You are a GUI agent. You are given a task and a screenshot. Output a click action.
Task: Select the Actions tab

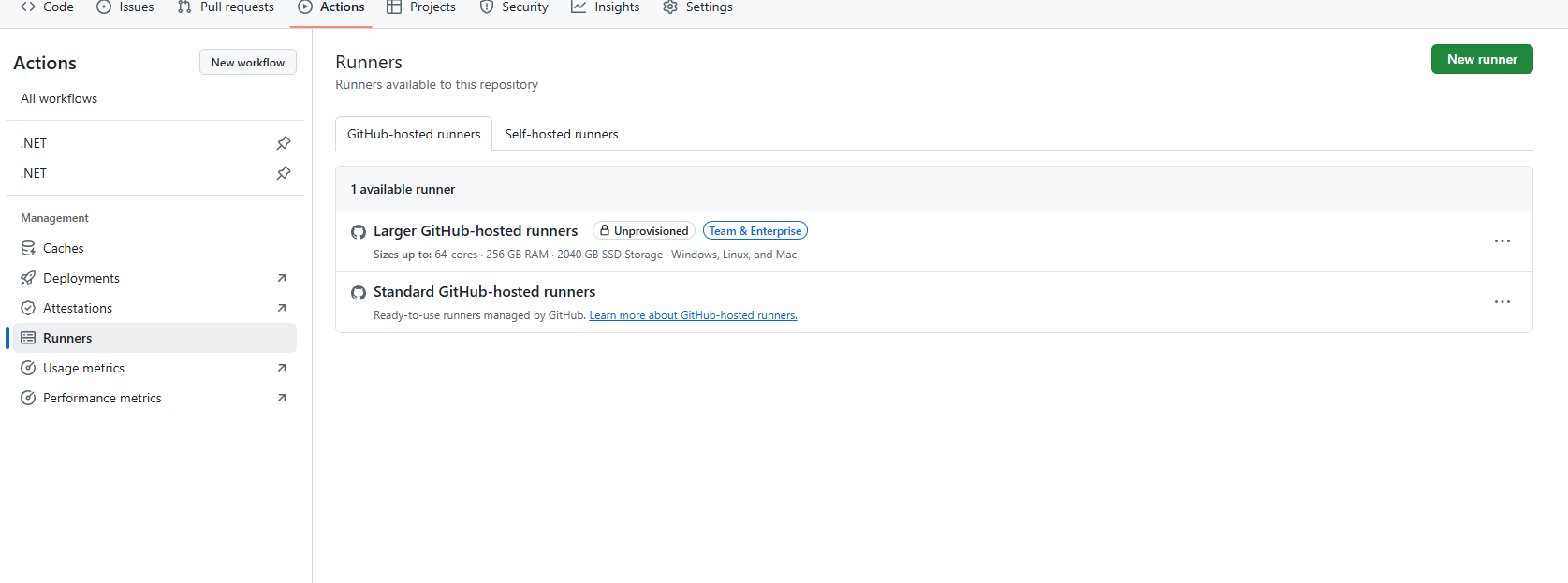point(331,7)
